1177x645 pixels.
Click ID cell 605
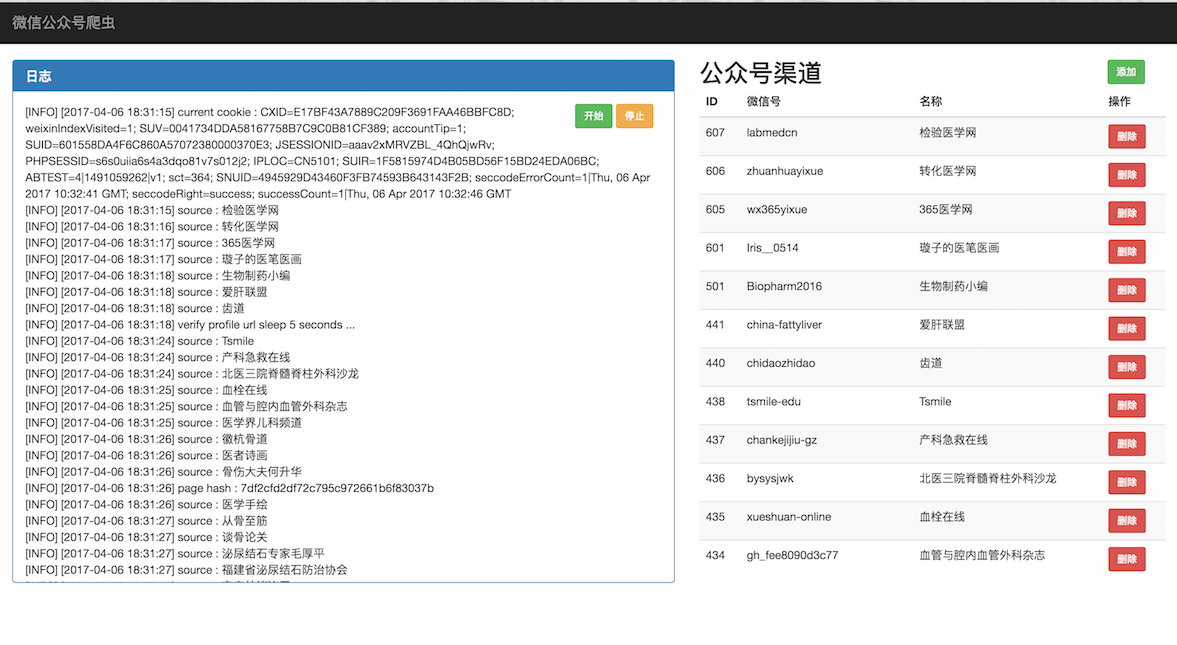pyautogui.click(x=715, y=209)
